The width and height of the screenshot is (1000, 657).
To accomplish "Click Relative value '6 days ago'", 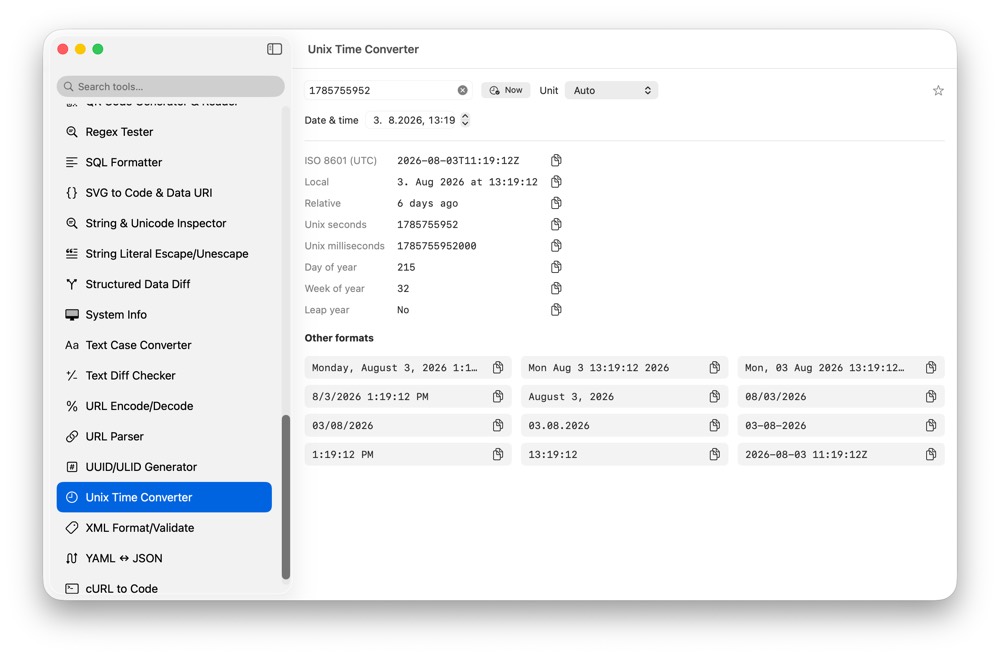I will [x=427, y=203].
